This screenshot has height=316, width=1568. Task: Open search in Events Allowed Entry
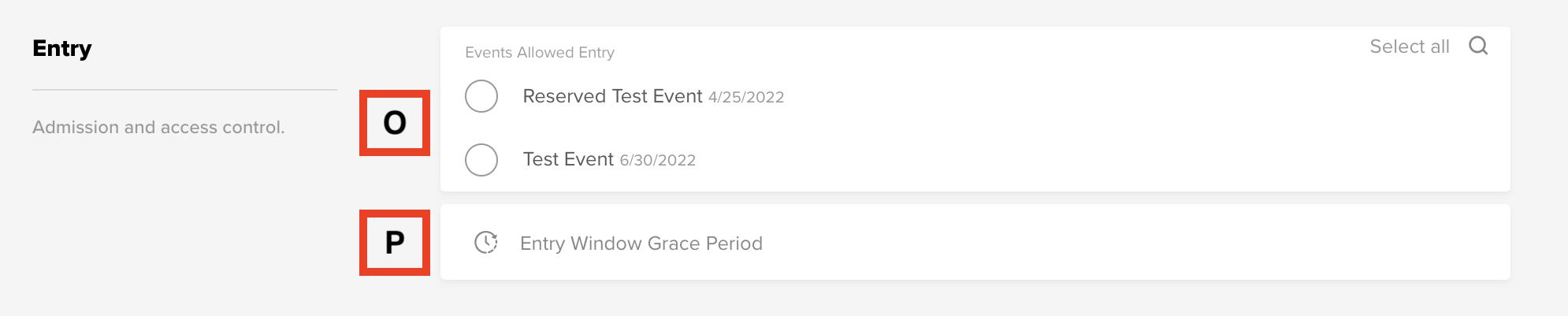1478,46
